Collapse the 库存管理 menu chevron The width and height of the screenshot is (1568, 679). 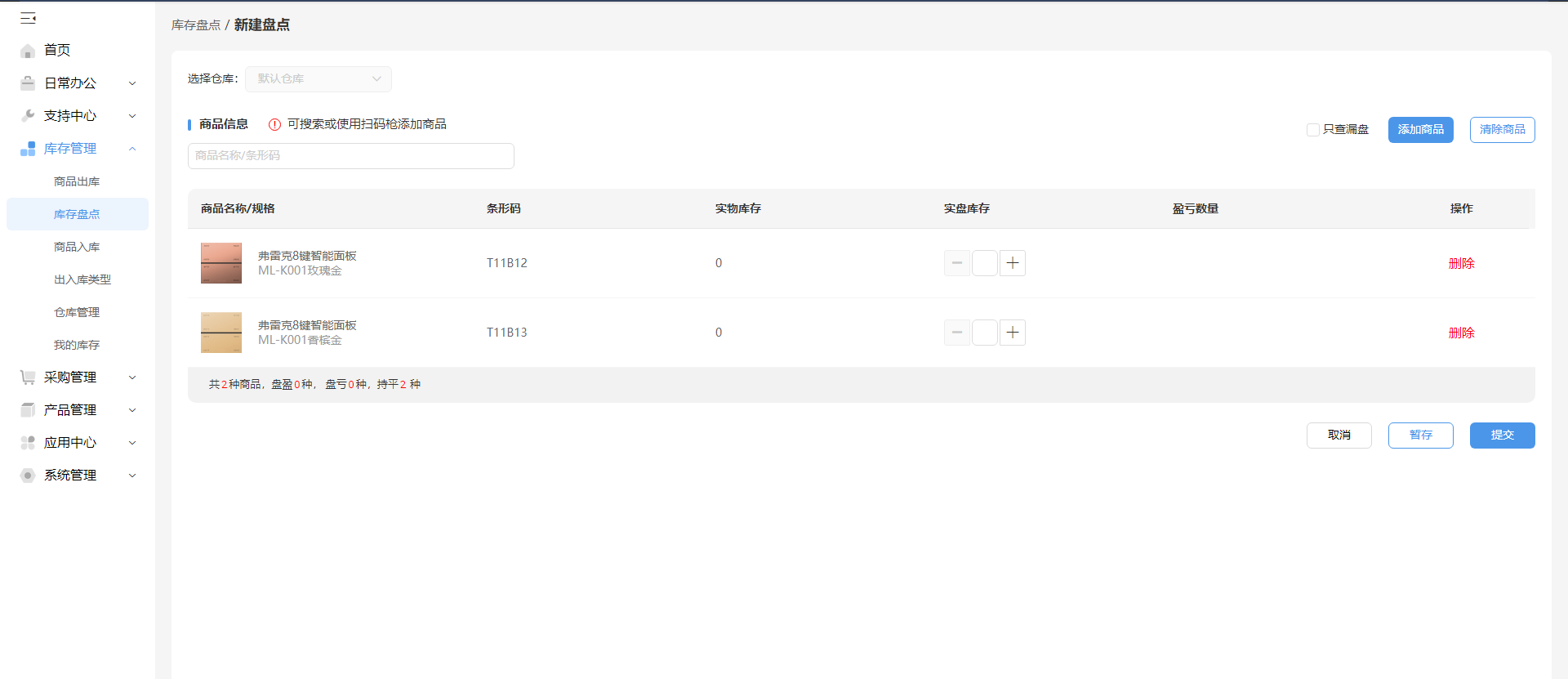point(132,149)
